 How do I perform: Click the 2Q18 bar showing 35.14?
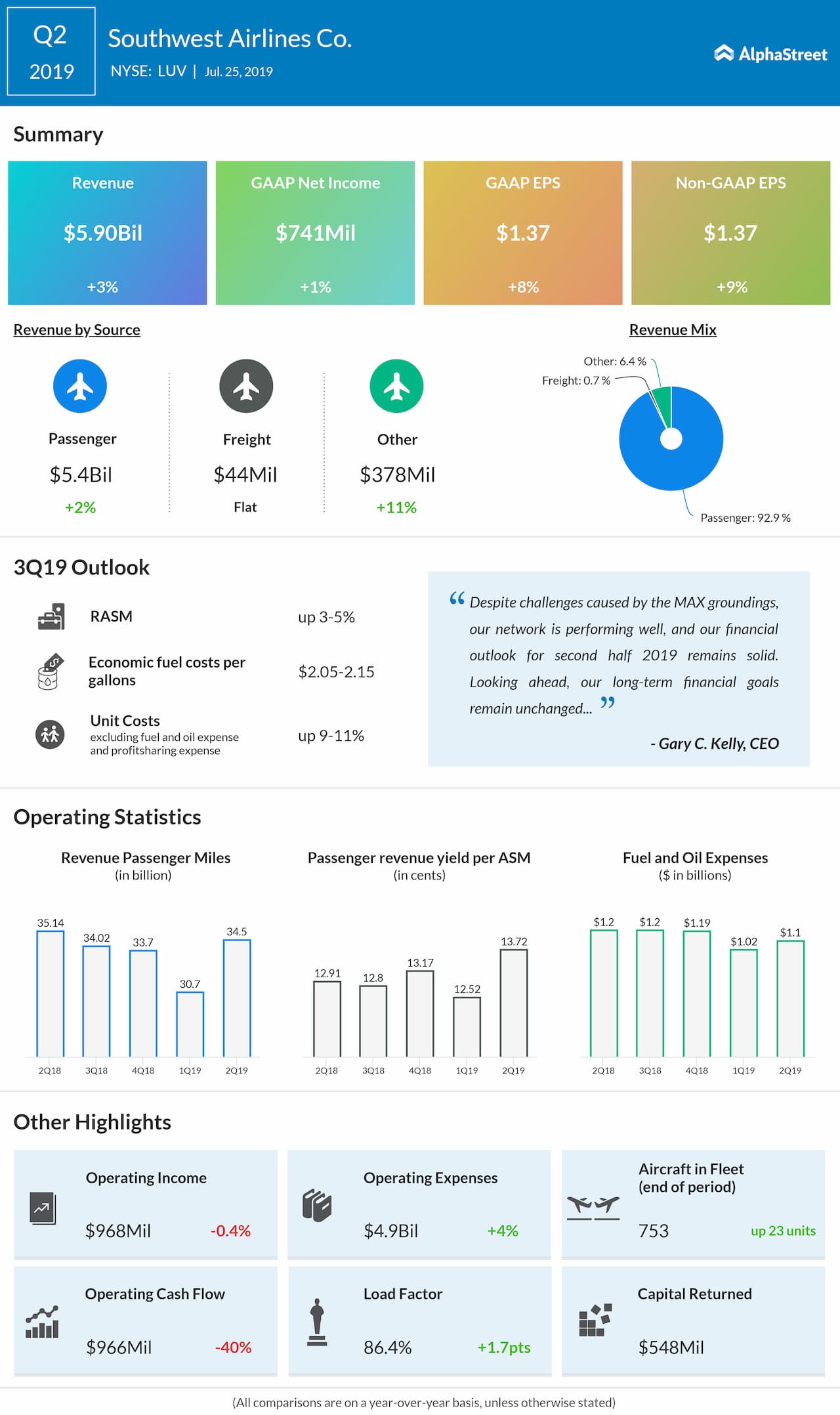click(x=50, y=994)
